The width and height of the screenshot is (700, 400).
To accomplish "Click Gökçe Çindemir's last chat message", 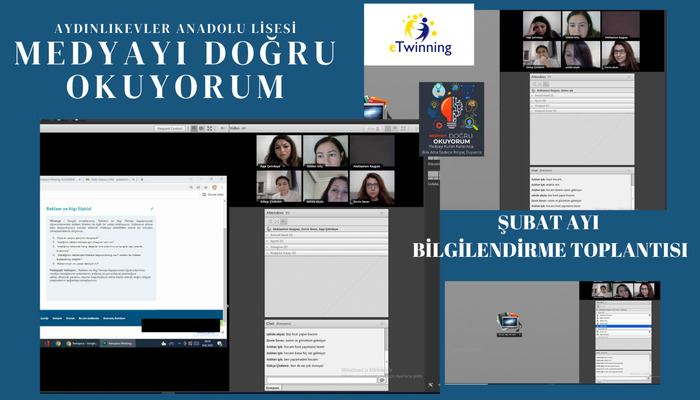I will [x=295, y=365].
